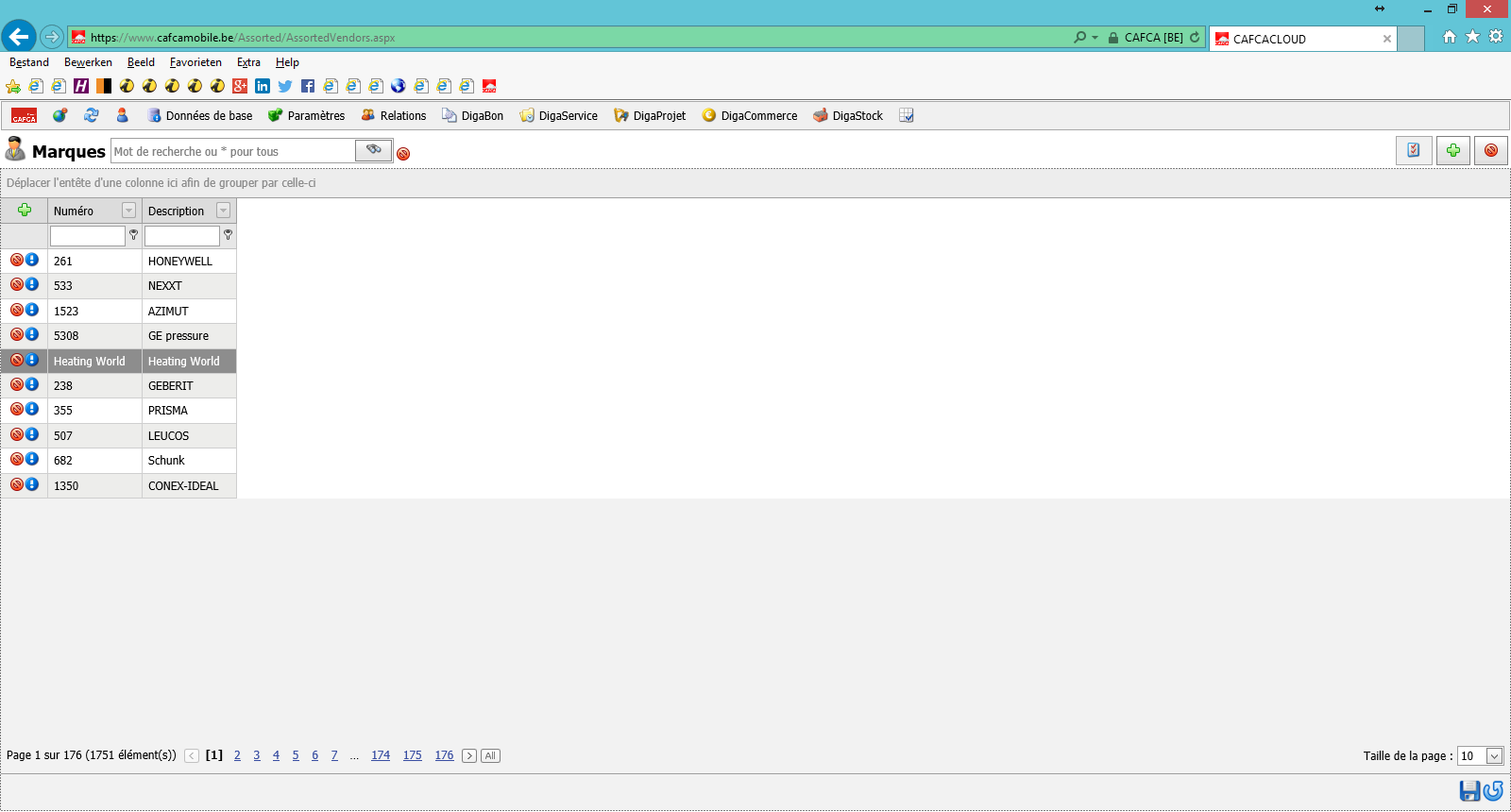Click the blue info icon for NEXXT
This screenshot has width=1511, height=812.
32,284
